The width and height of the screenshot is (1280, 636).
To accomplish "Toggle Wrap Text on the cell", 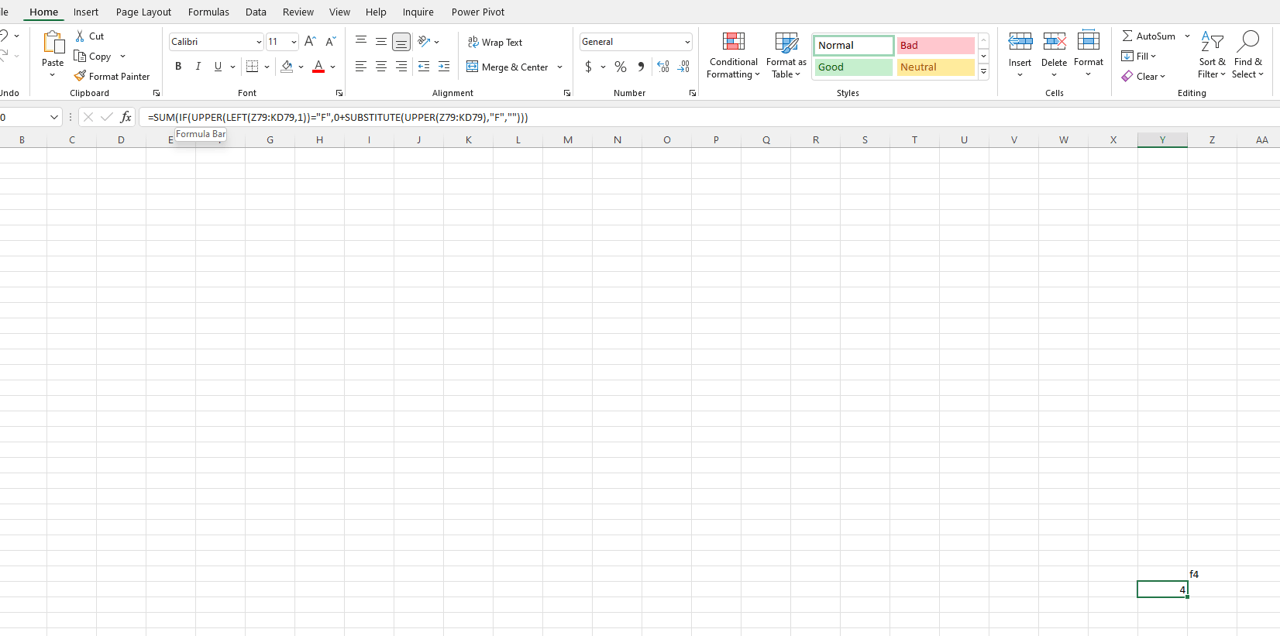I will pos(495,42).
